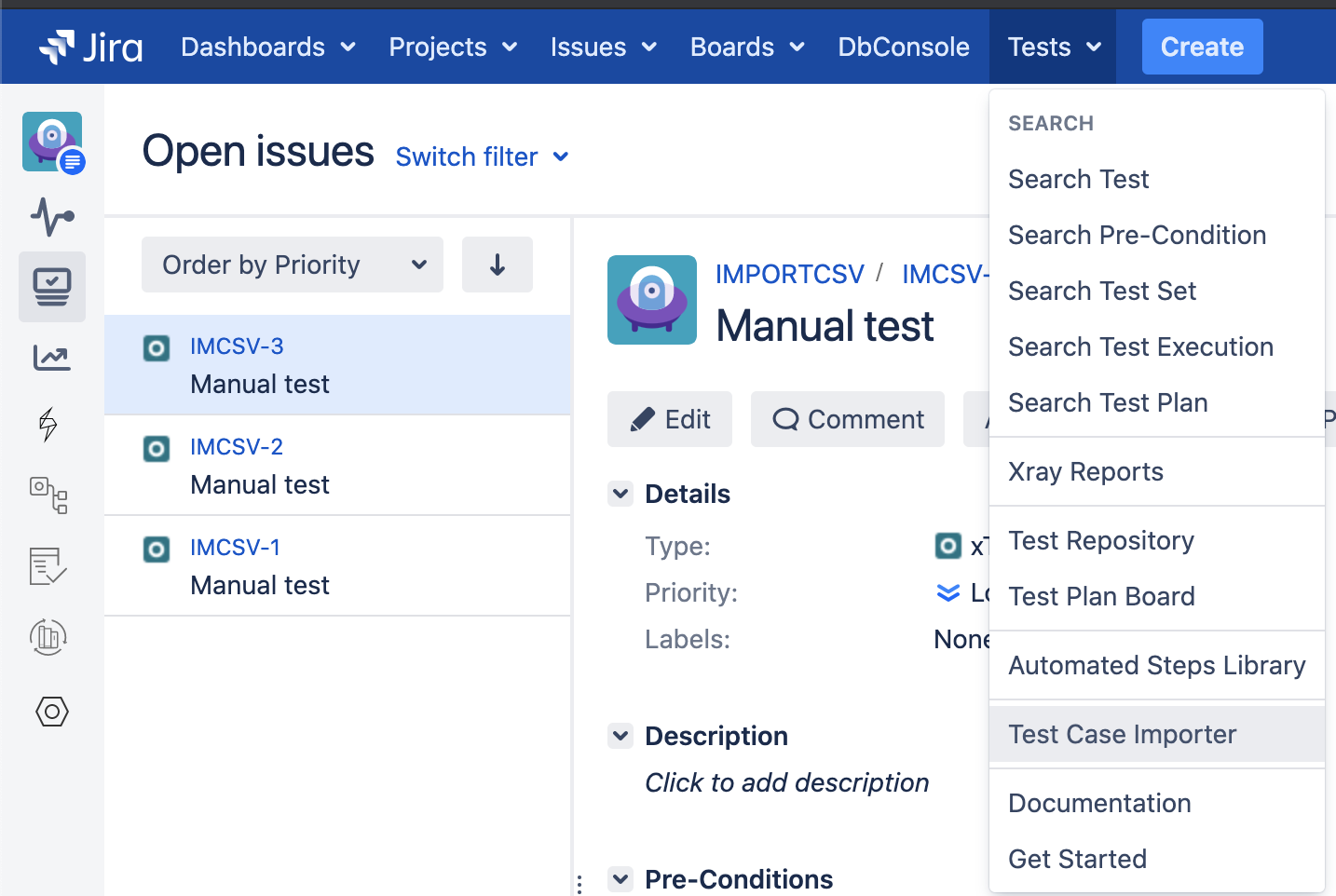The image size is (1336, 896).
Task: Click the Low priority icon in Details
Action: [947, 592]
